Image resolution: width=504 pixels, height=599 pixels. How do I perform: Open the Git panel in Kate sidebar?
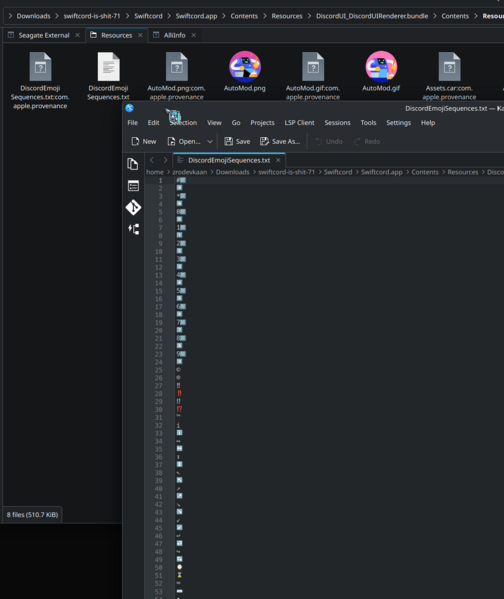pyautogui.click(x=133, y=207)
